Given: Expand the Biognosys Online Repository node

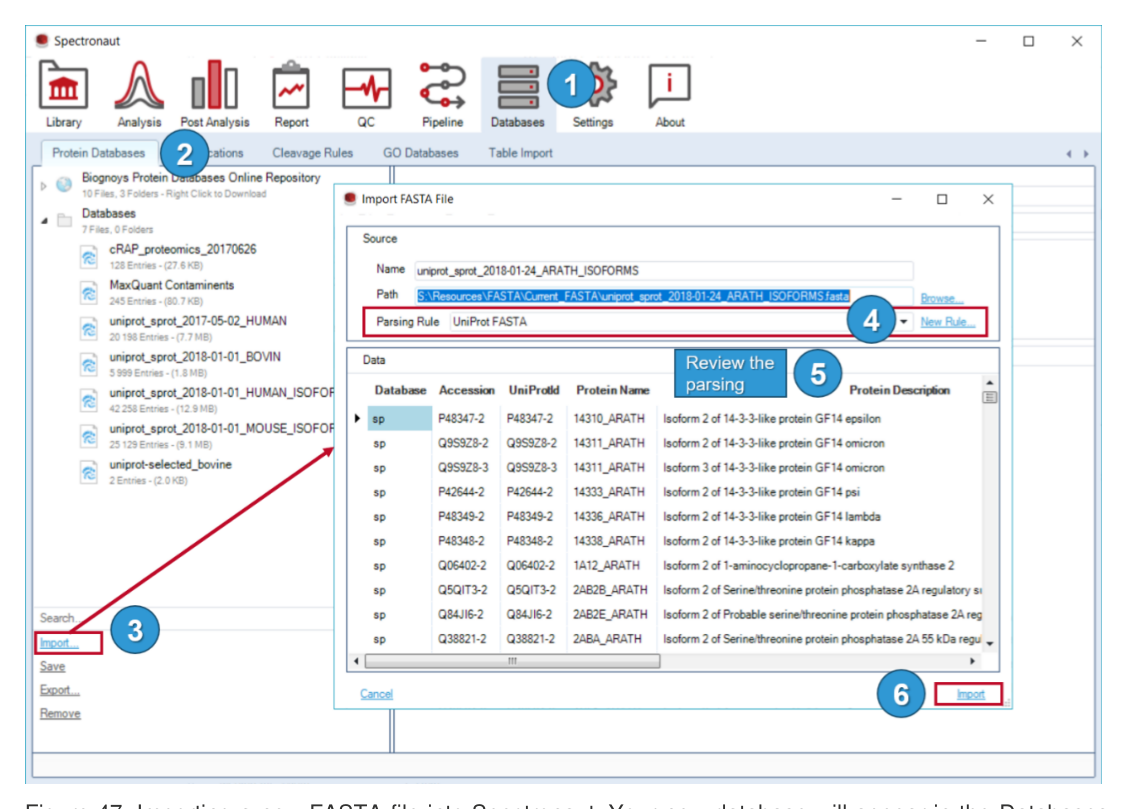Looking at the screenshot, I should 43,186.
